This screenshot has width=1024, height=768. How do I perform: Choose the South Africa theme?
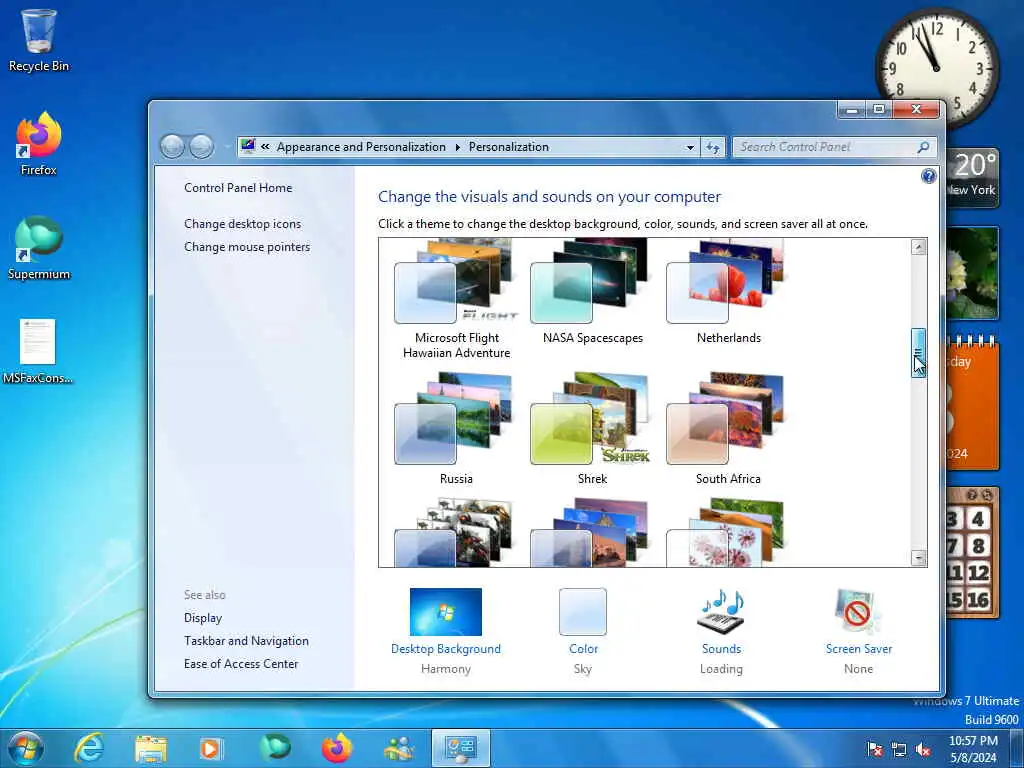[728, 428]
